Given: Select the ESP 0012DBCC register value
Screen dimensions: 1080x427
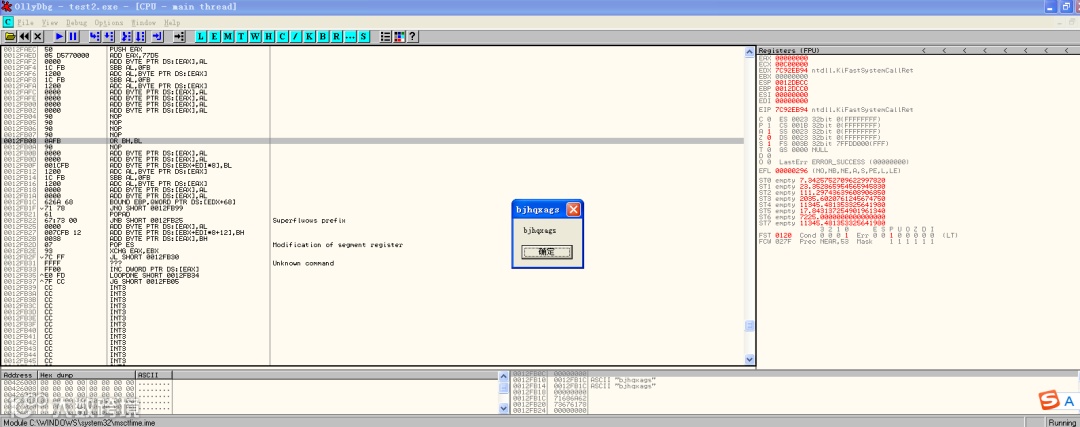Looking at the screenshot, I should click(789, 82).
